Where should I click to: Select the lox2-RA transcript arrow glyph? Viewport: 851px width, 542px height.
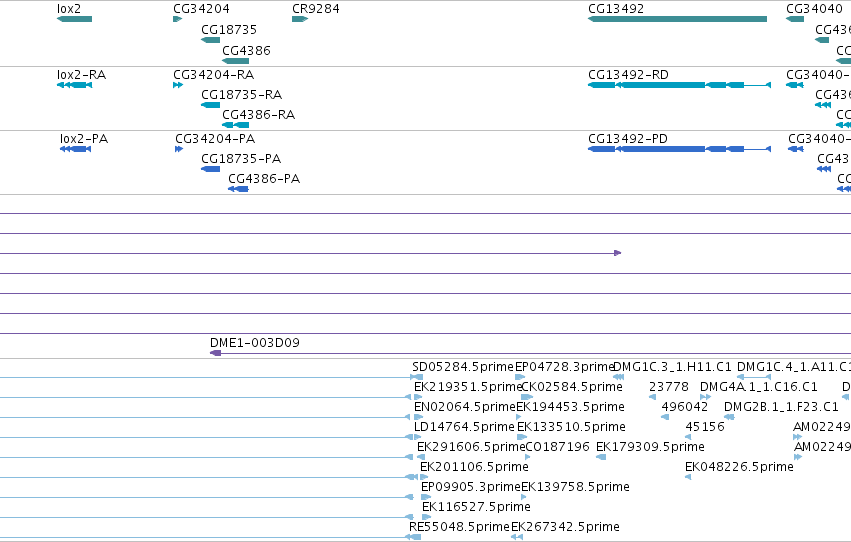[x=74, y=85]
